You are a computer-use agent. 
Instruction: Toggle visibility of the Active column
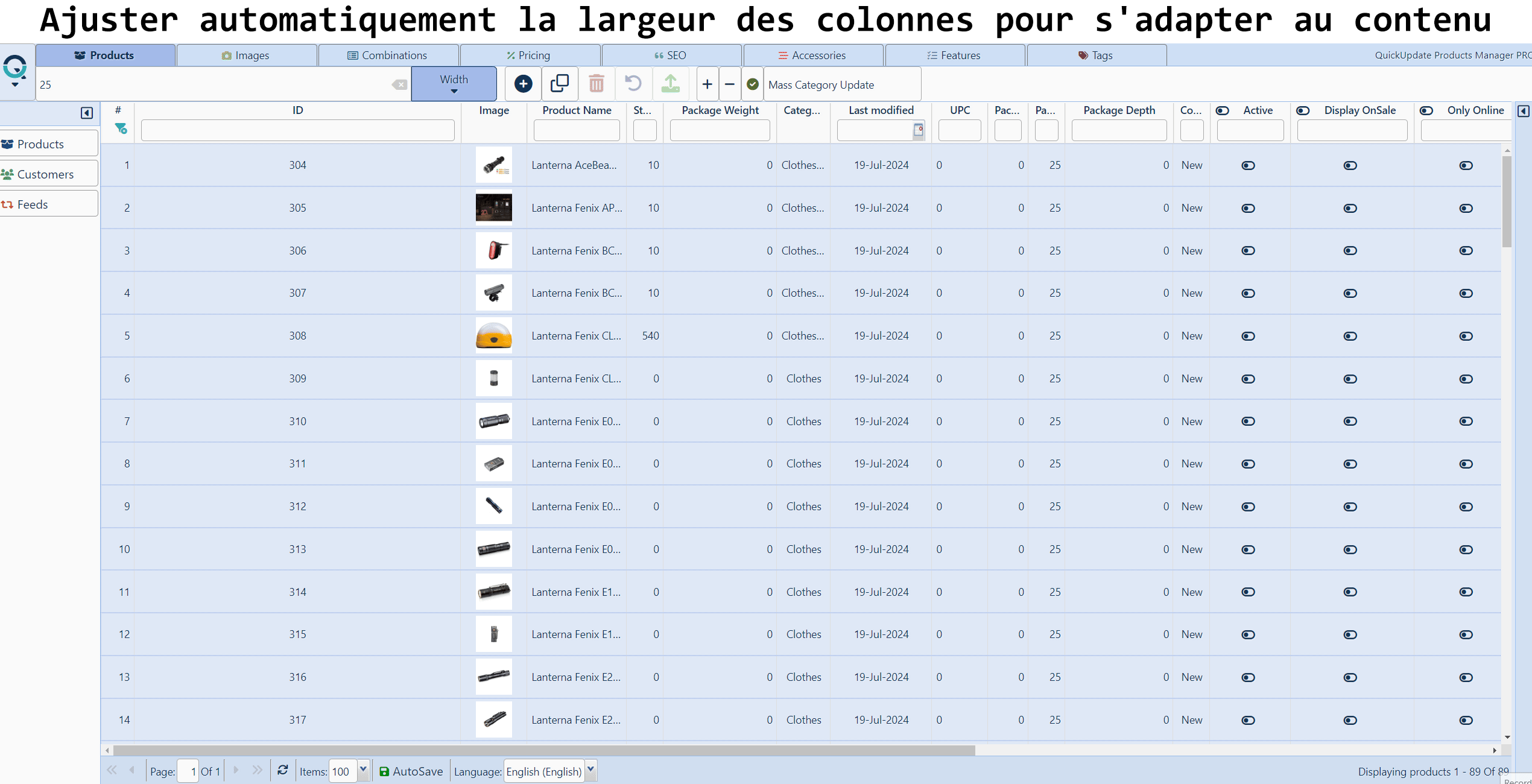point(1223,110)
